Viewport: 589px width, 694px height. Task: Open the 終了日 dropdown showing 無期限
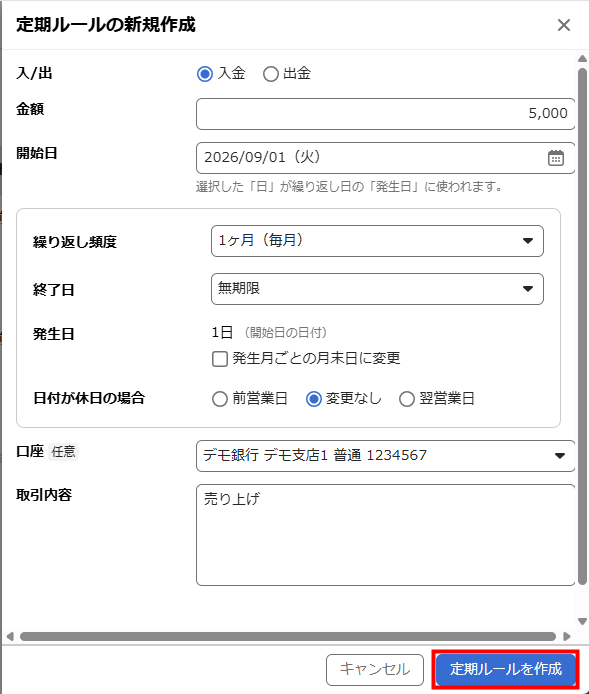coord(377,289)
